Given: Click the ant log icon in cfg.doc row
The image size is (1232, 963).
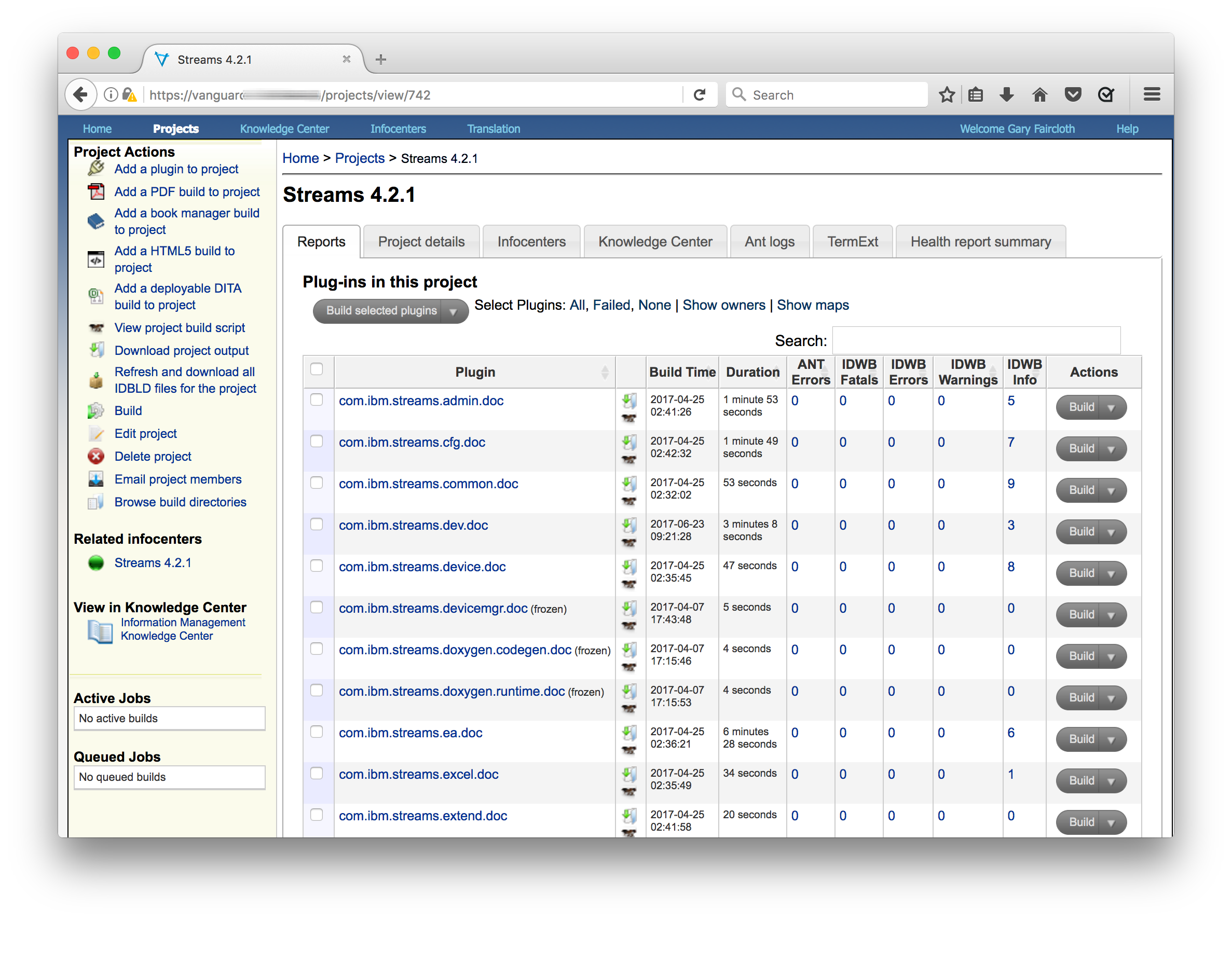Looking at the screenshot, I should tap(629, 460).
